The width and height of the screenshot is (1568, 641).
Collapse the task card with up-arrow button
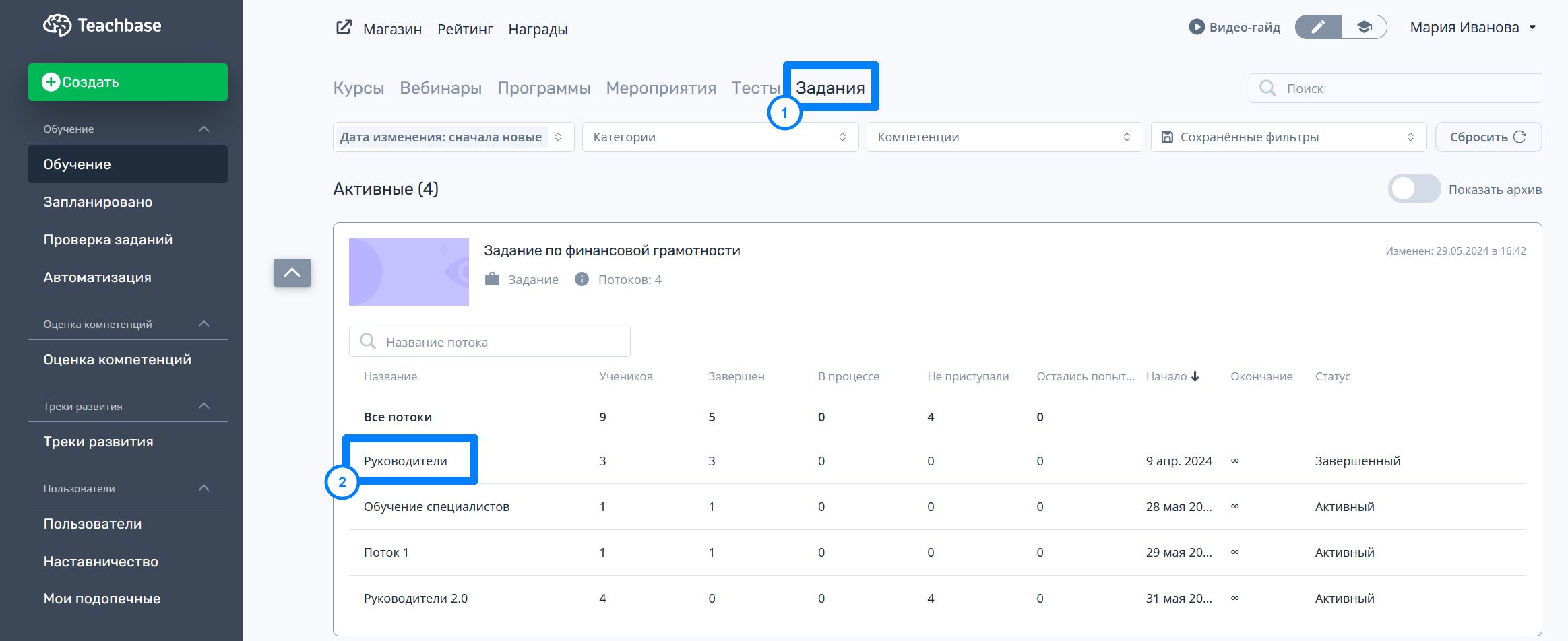292,273
